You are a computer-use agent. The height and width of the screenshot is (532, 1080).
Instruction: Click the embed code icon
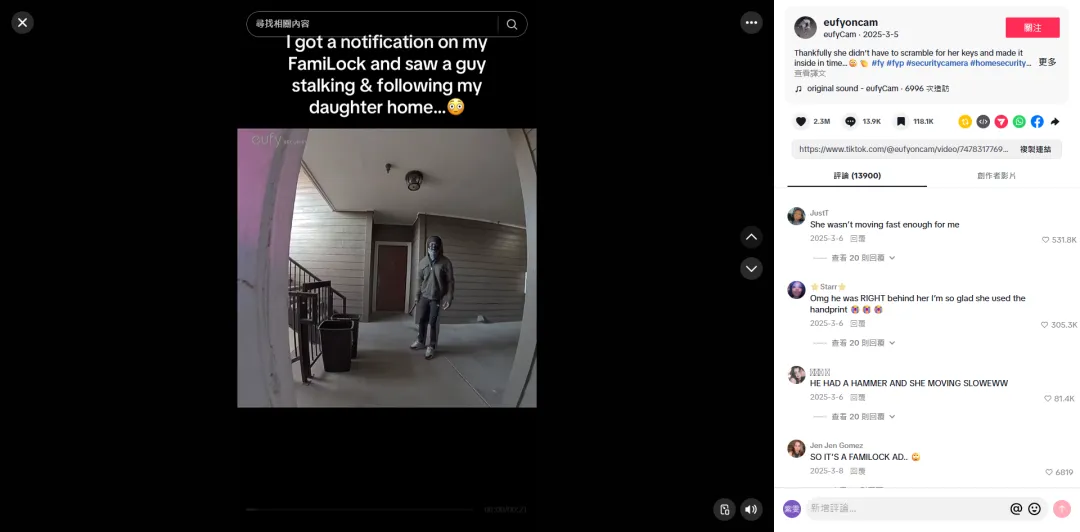point(983,121)
